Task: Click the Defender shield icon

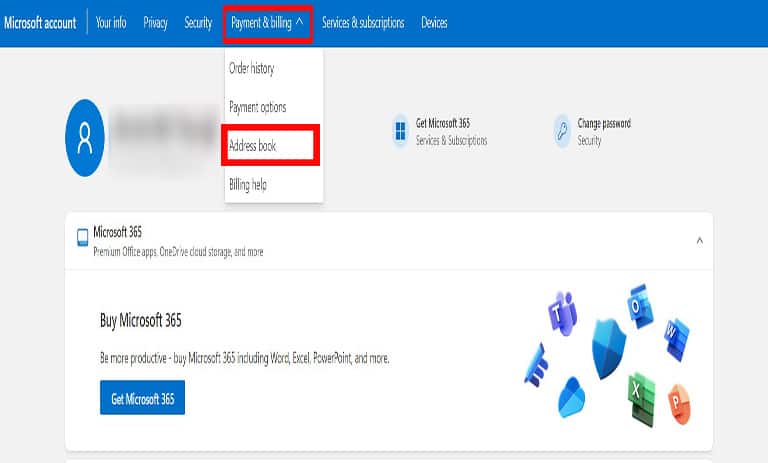Action: pos(609,348)
